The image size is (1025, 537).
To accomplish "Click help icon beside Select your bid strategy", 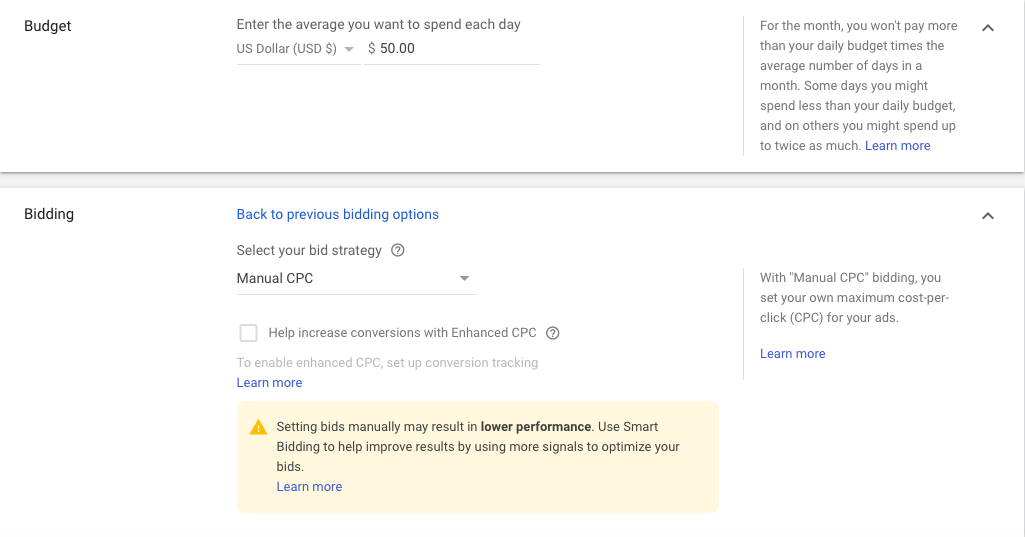I will pos(398,251).
